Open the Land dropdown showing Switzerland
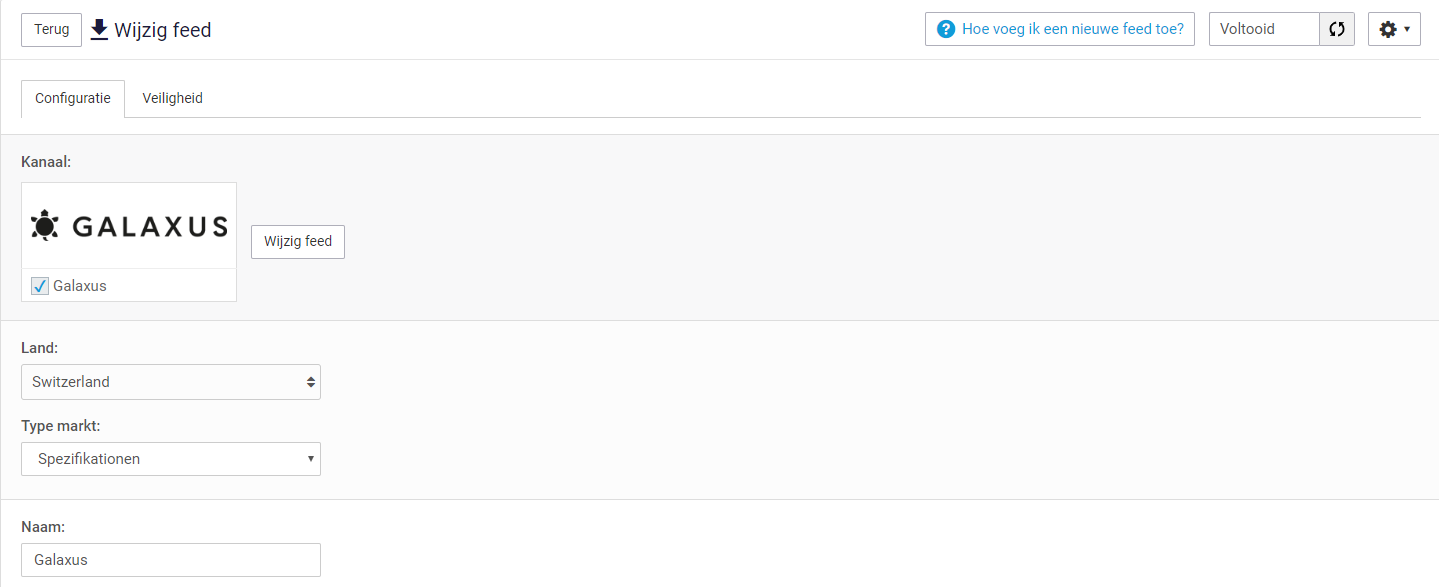This screenshot has width=1439, height=587. (171, 382)
